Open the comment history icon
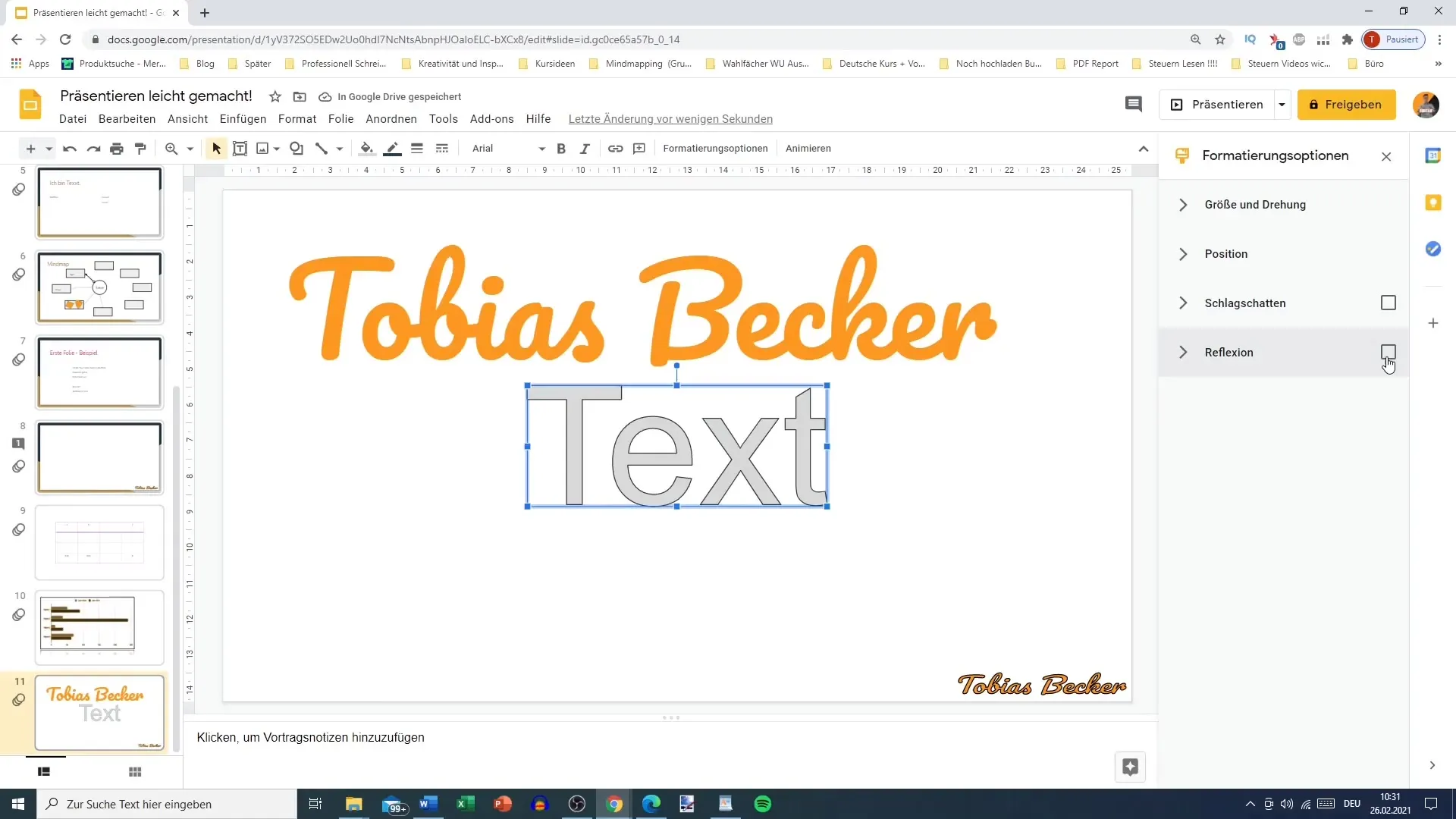1456x819 pixels. click(1133, 105)
